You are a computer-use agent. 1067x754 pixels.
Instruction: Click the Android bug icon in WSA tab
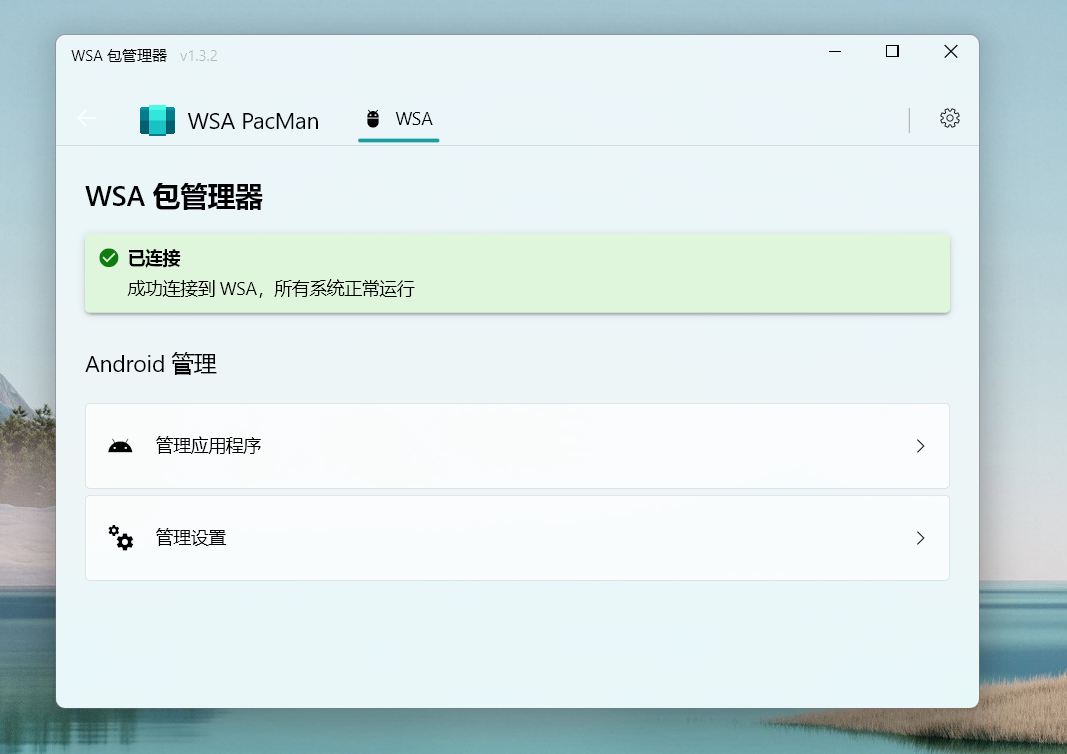point(373,118)
